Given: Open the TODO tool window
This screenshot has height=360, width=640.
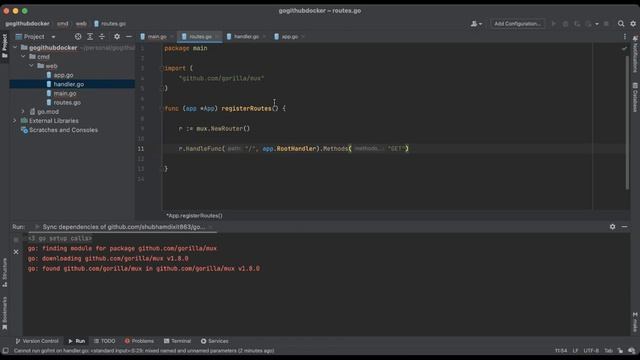Looking at the screenshot, I should click(x=104, y=341).
